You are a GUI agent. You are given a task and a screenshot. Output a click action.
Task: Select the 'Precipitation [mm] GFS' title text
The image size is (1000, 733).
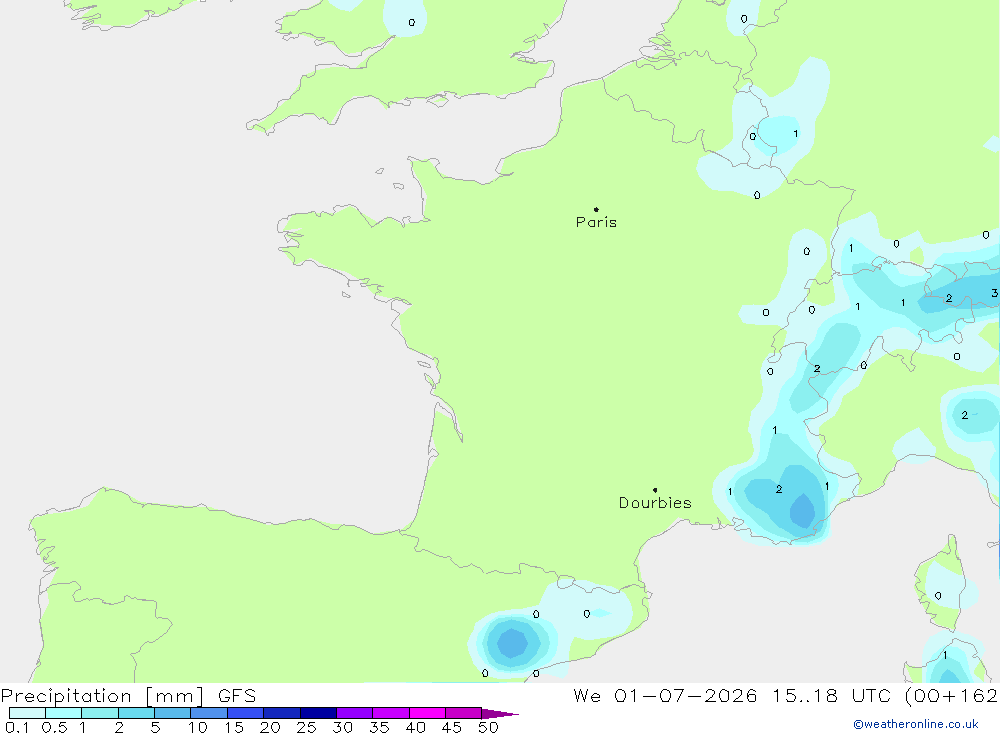coord(128,696)
